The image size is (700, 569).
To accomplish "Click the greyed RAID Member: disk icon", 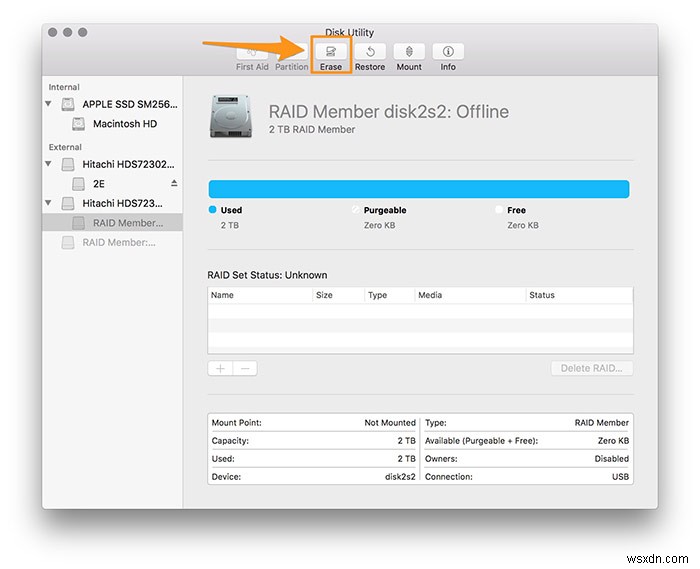I will (x=68, y=242).
